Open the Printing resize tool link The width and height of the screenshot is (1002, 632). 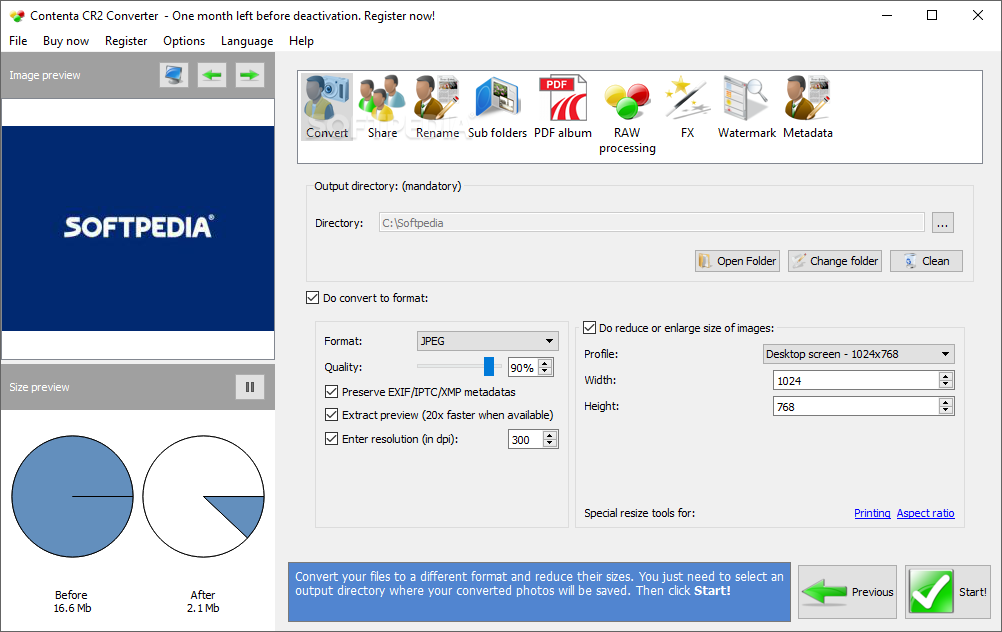tap(872, 513)
